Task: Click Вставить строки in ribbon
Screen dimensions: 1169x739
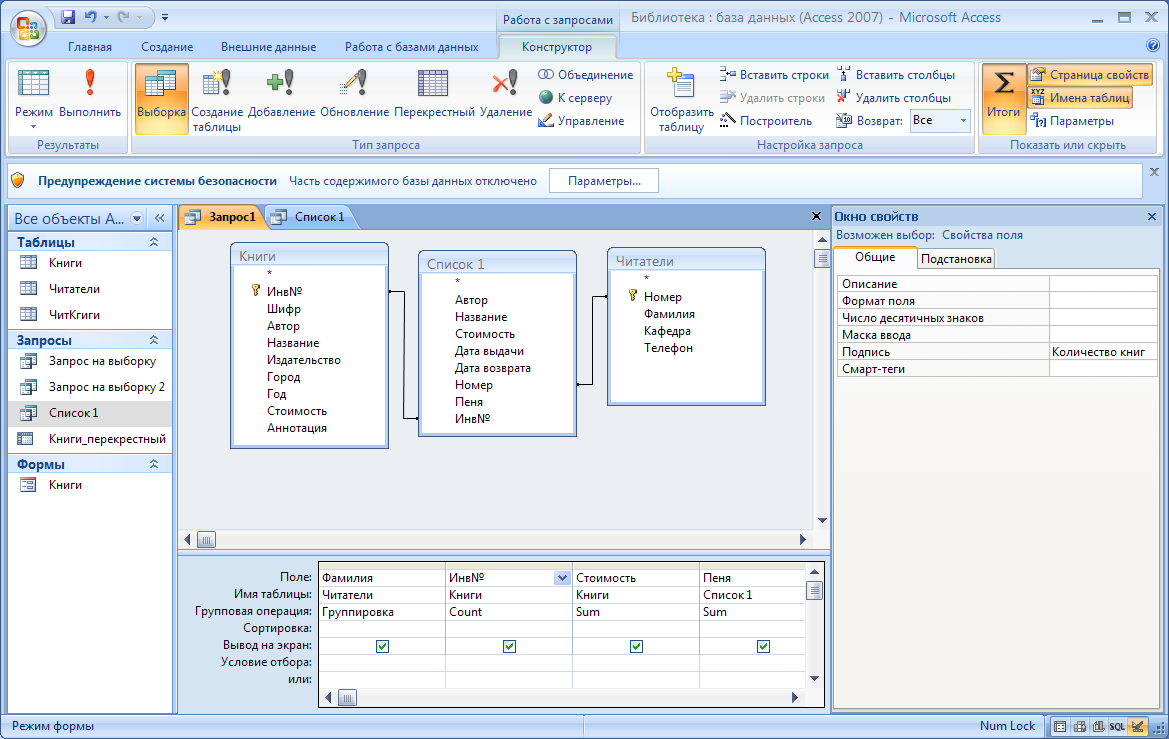Action: click(774, 75)
